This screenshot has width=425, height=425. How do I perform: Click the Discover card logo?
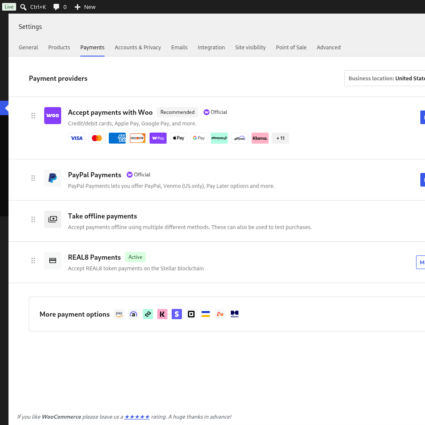point(138,138)
